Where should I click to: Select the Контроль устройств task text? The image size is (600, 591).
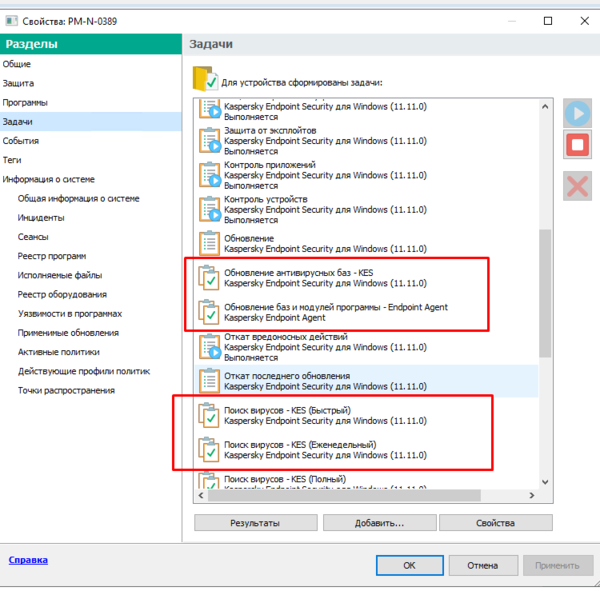266,199
